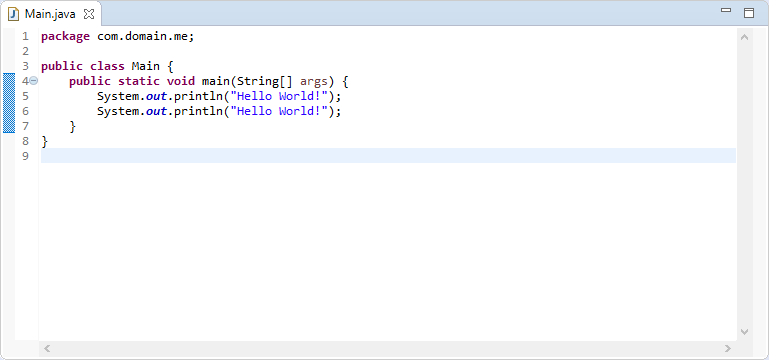Click the vertical scrollbar up arrow
Viewport: 769px width, 360px height.
click(744, 37)
